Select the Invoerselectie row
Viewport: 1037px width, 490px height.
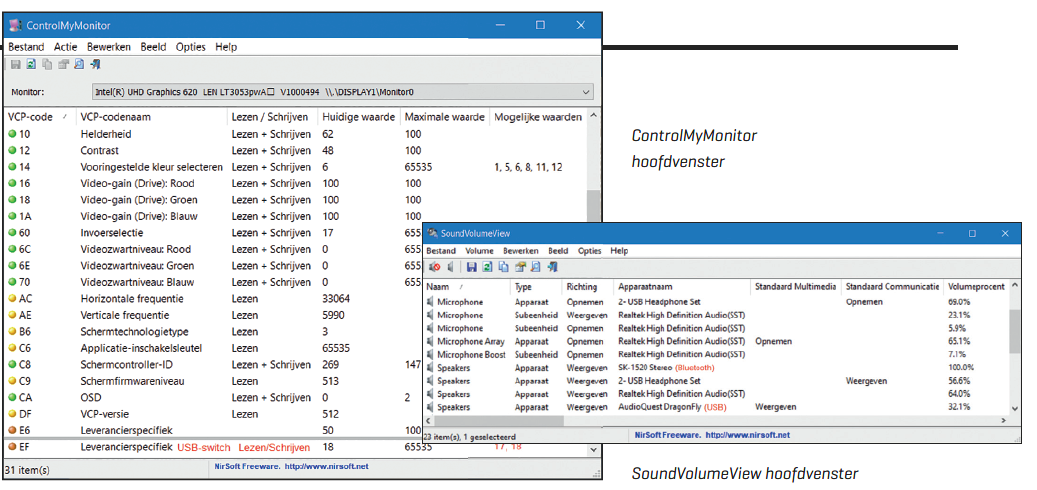[213, 233]
